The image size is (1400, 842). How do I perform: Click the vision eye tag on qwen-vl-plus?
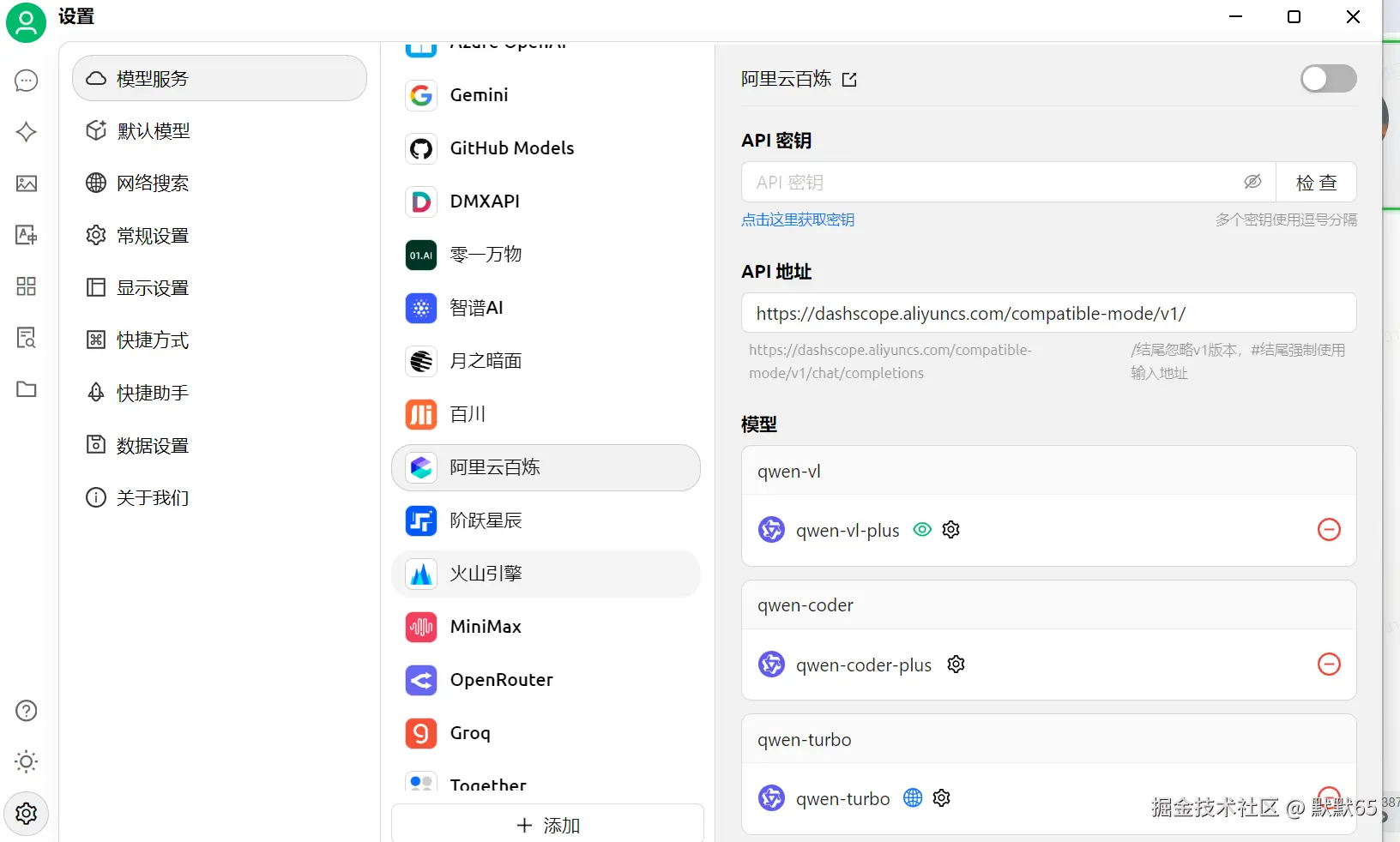922,530
